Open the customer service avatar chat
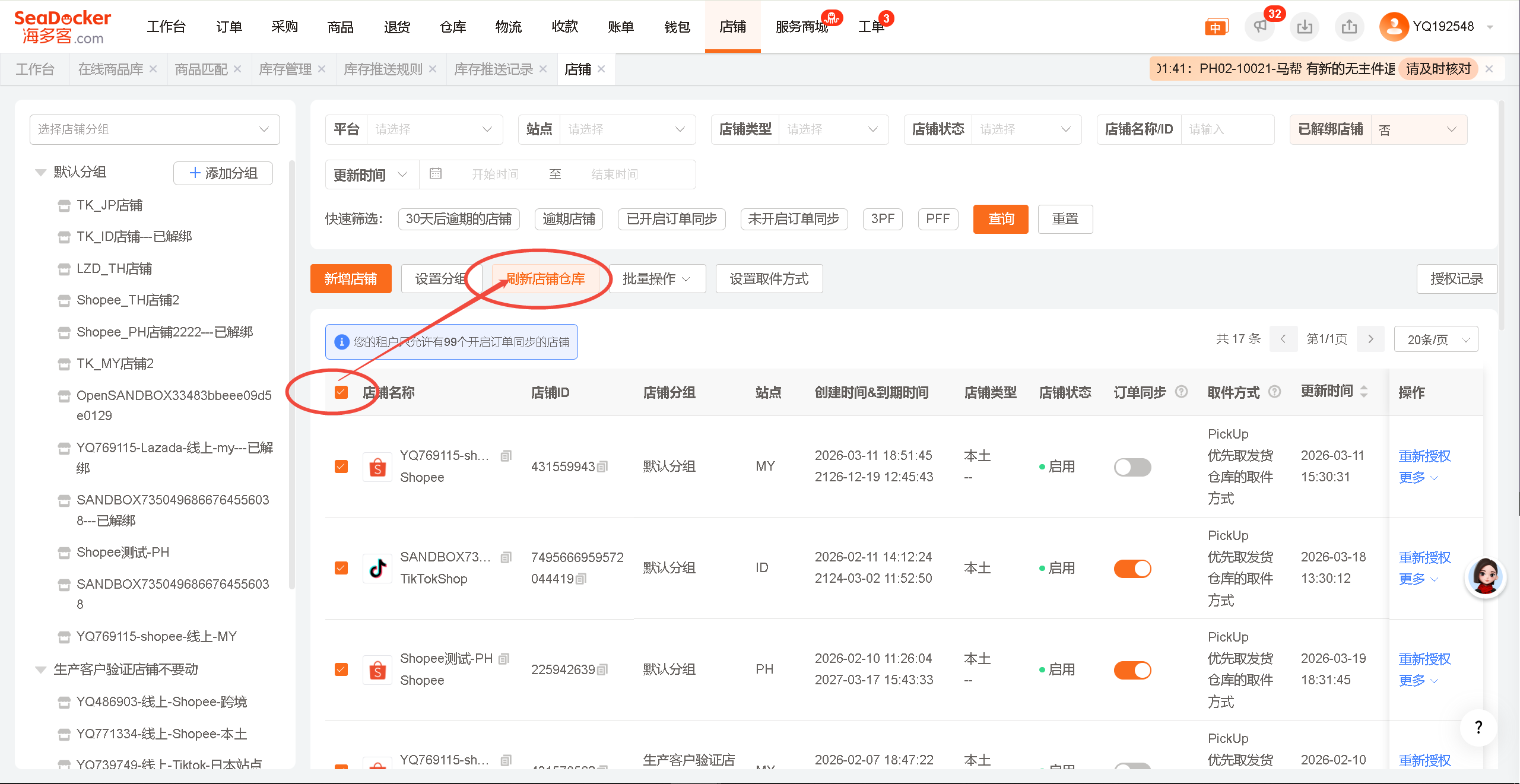Image resolution: width=1520 pixels, height=784 pixels. point(1484,577)
